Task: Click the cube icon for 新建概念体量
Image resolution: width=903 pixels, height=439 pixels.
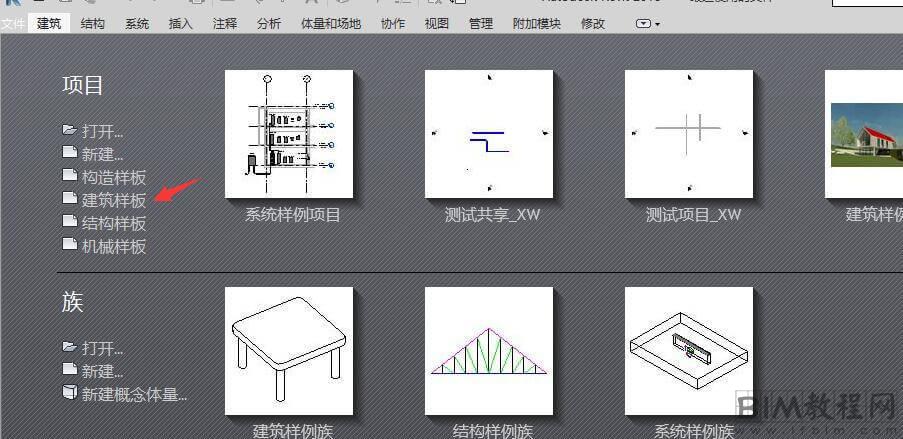Action: coord(70,393)
